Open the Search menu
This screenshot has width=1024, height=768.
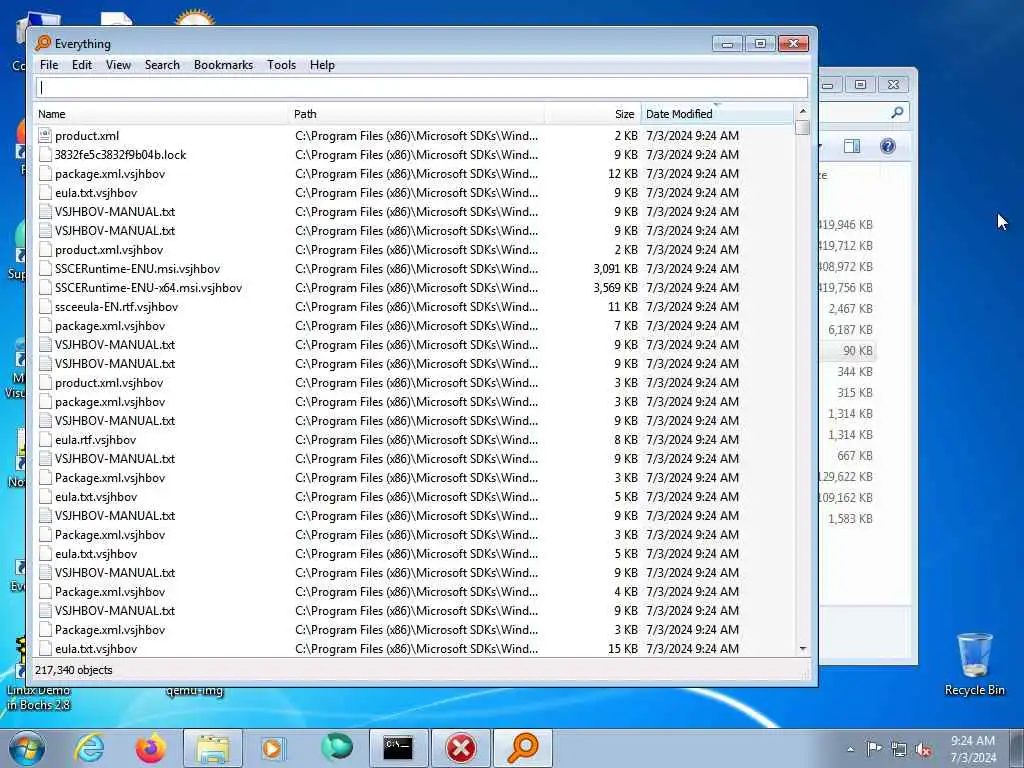tap(162, 65)
